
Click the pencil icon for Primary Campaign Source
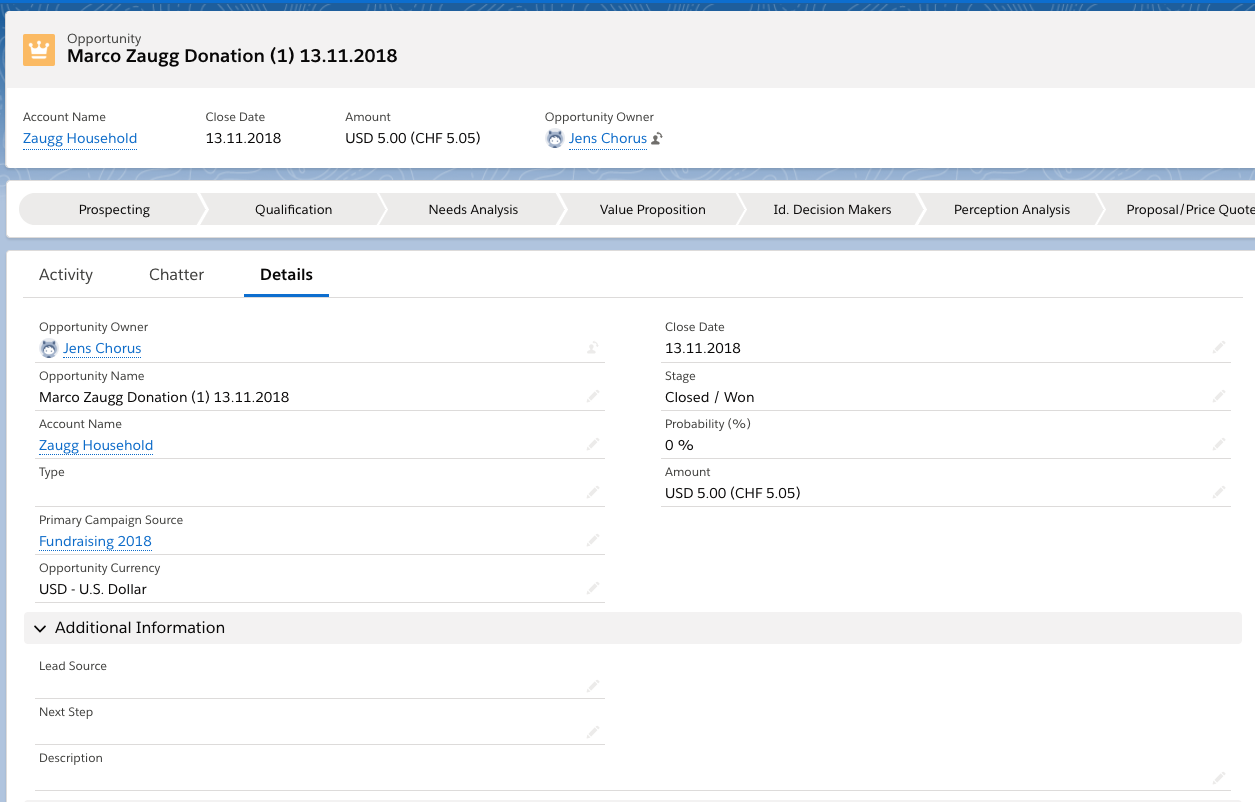(x=592, y=540)
